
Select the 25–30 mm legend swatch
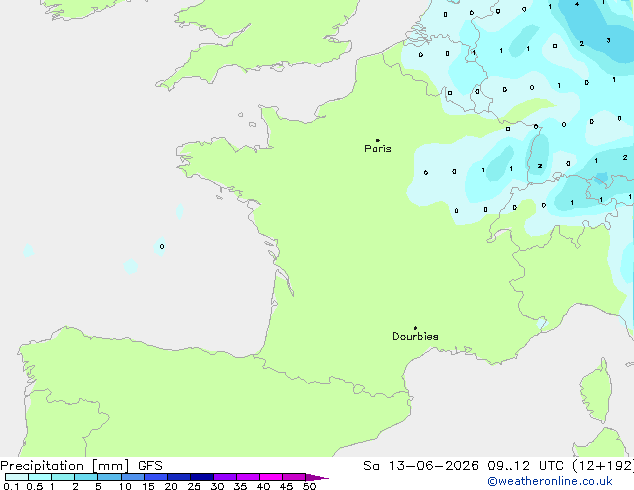point(201,477)
